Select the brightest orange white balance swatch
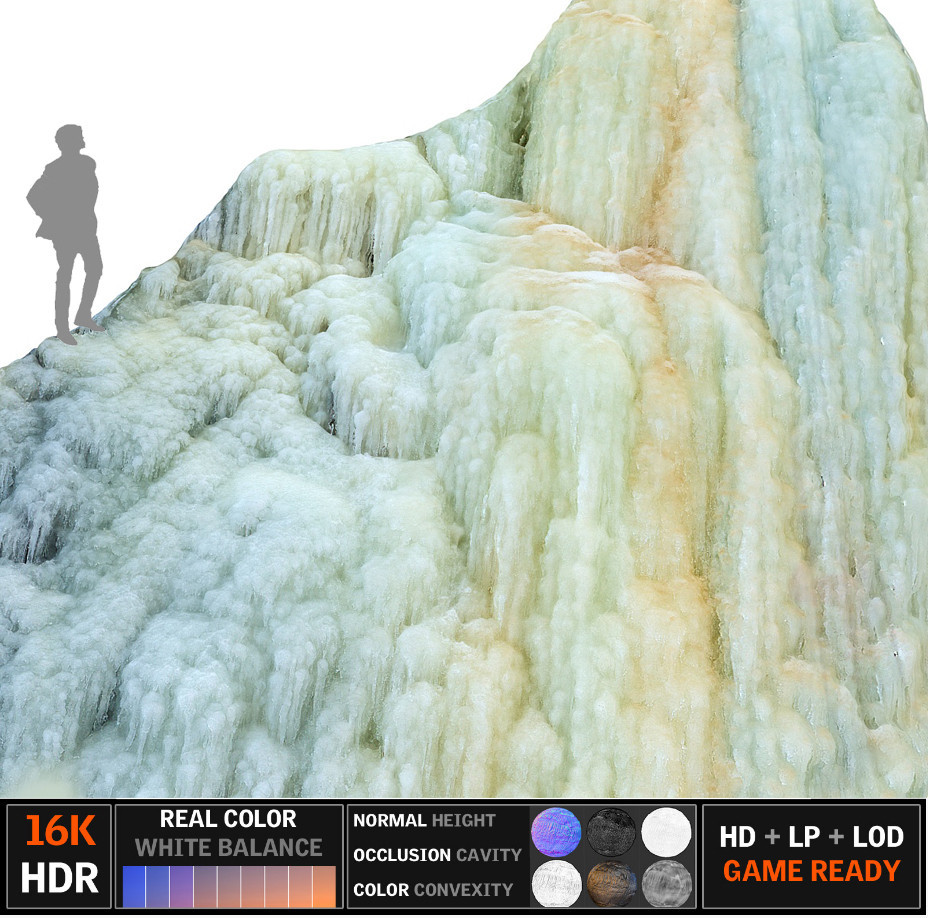The width and height of the screenshot is (928, 918). tap(324, 886)
